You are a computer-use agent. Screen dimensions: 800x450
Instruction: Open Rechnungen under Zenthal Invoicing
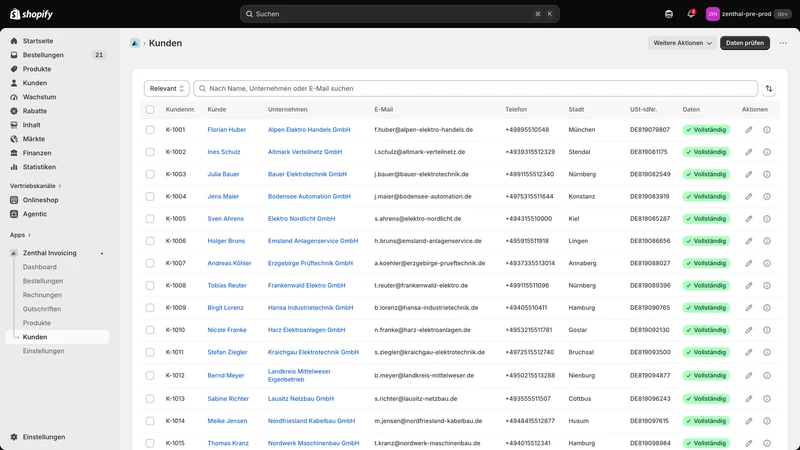click(42, 295)
